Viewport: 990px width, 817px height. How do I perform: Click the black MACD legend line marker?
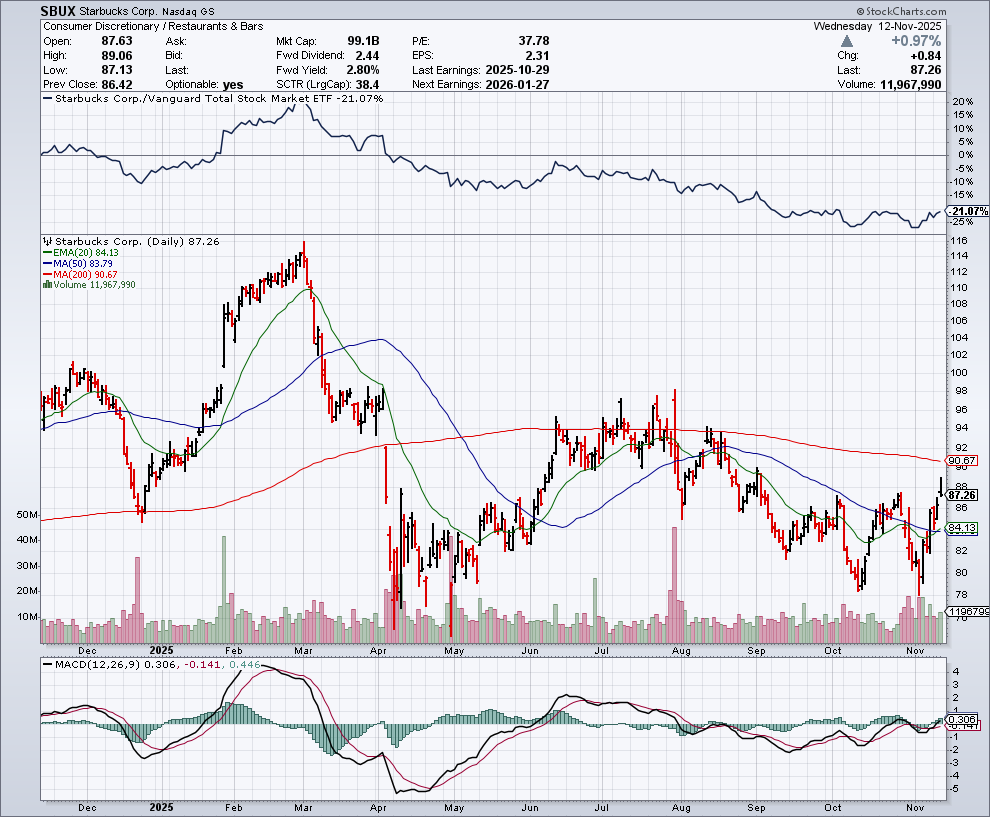46,662
